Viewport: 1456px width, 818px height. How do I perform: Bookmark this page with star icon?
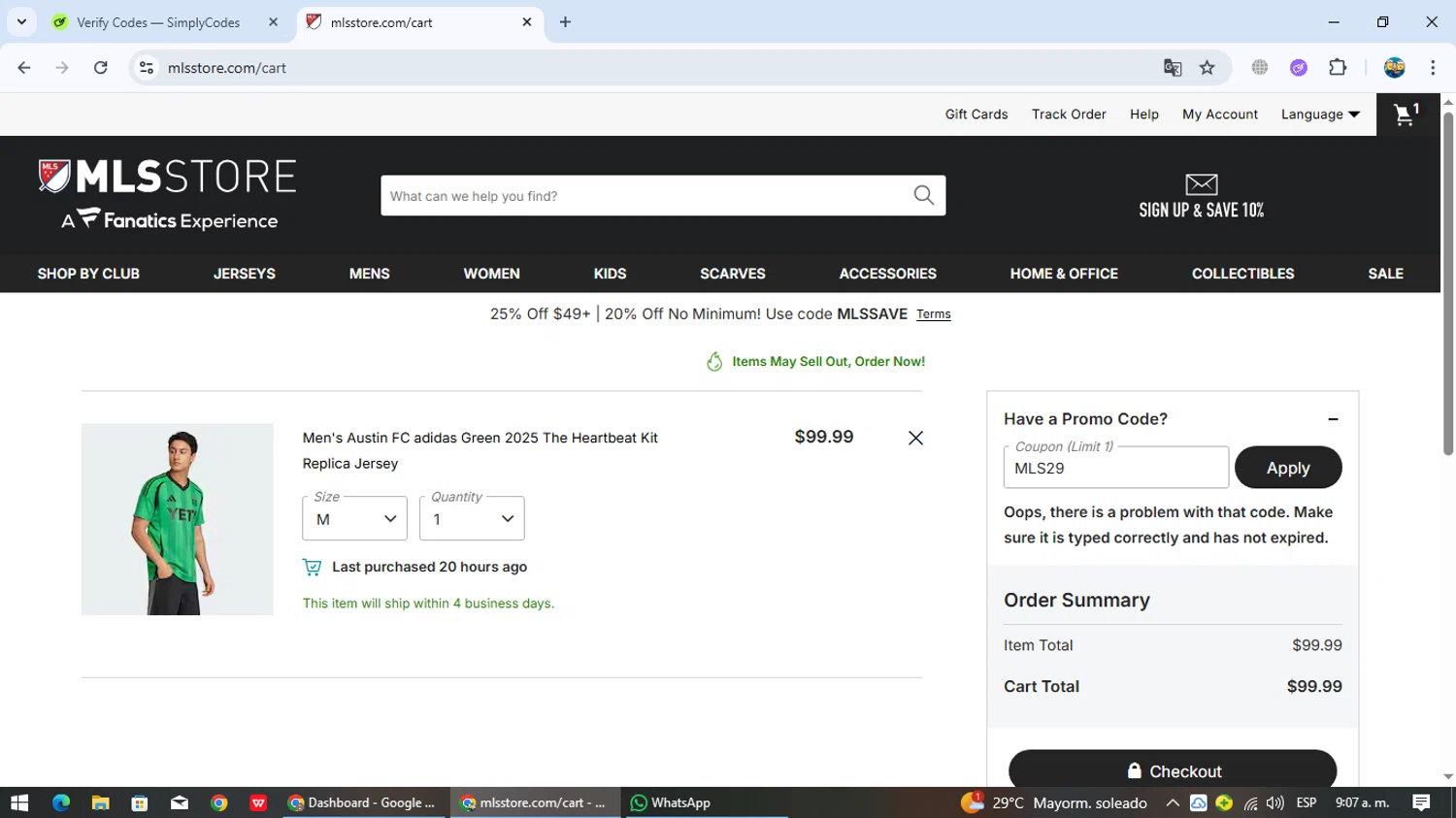coord(1207,68)
